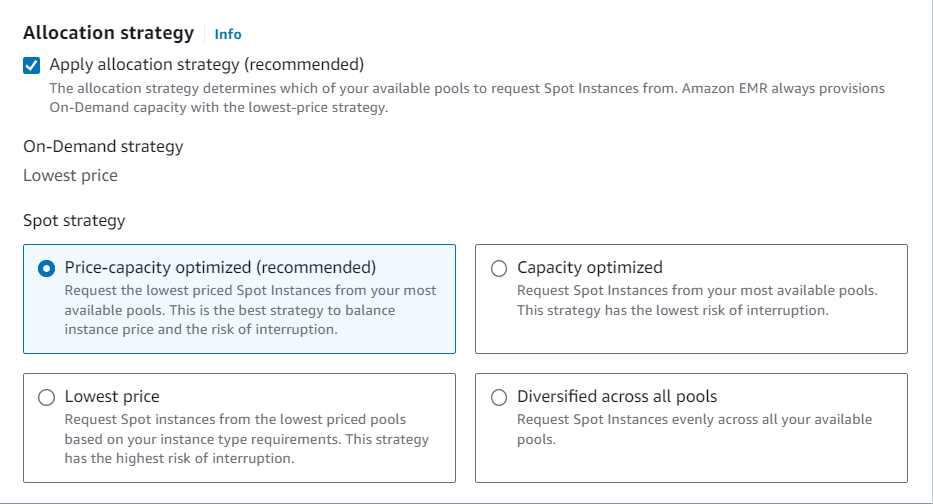Click the allocation strategy help text below checkbox

click(x=466, y=98)
